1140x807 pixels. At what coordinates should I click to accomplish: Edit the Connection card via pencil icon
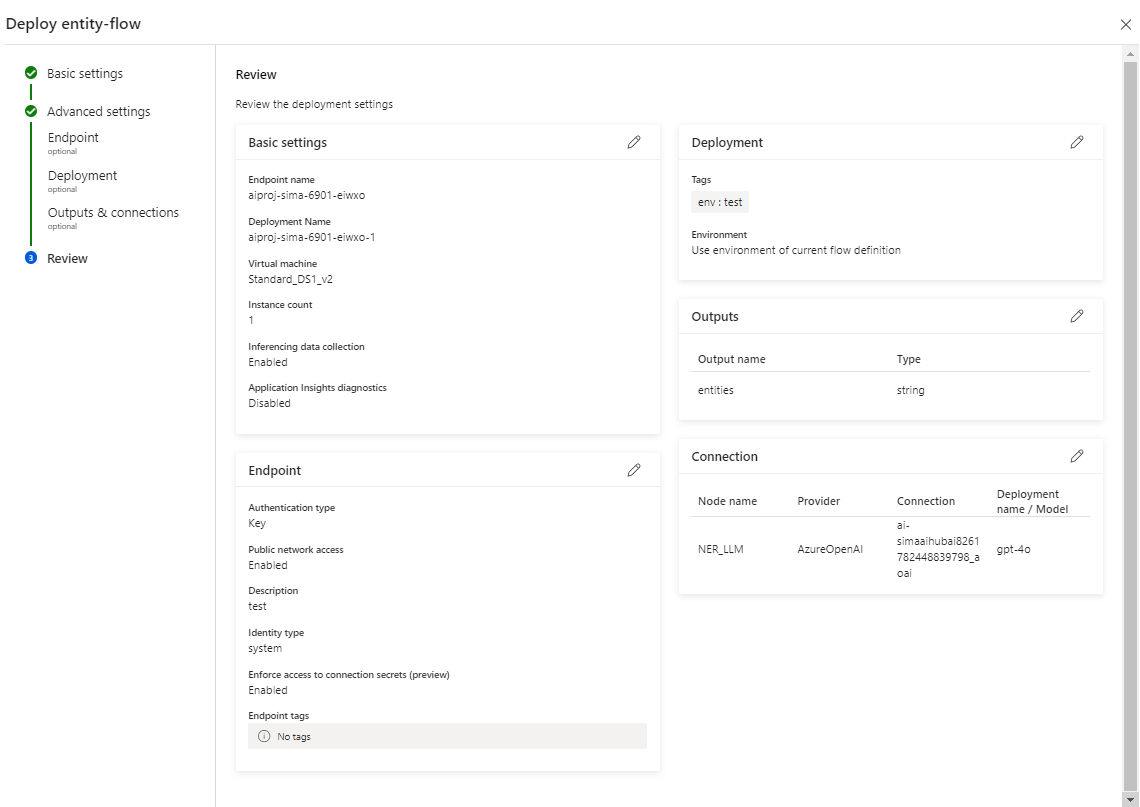1077,456
